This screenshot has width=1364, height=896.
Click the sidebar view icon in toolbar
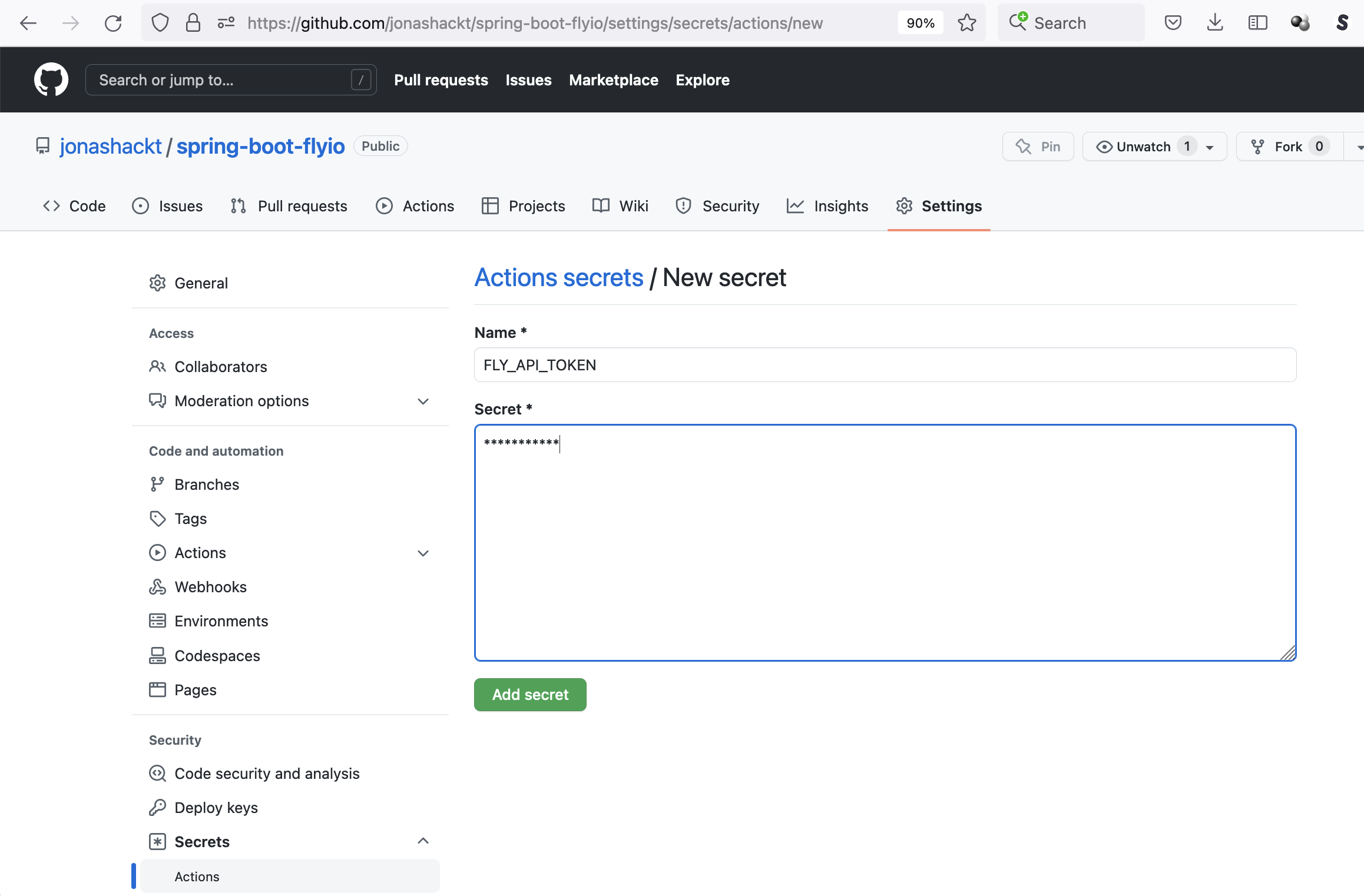tap(1257, 23)
